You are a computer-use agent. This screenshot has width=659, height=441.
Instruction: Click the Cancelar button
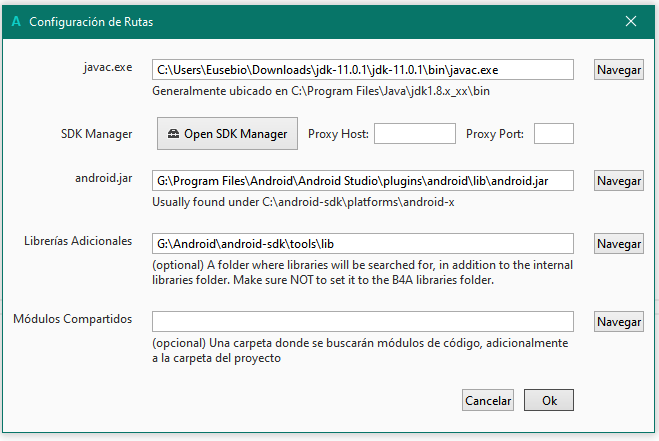(488, 400)
